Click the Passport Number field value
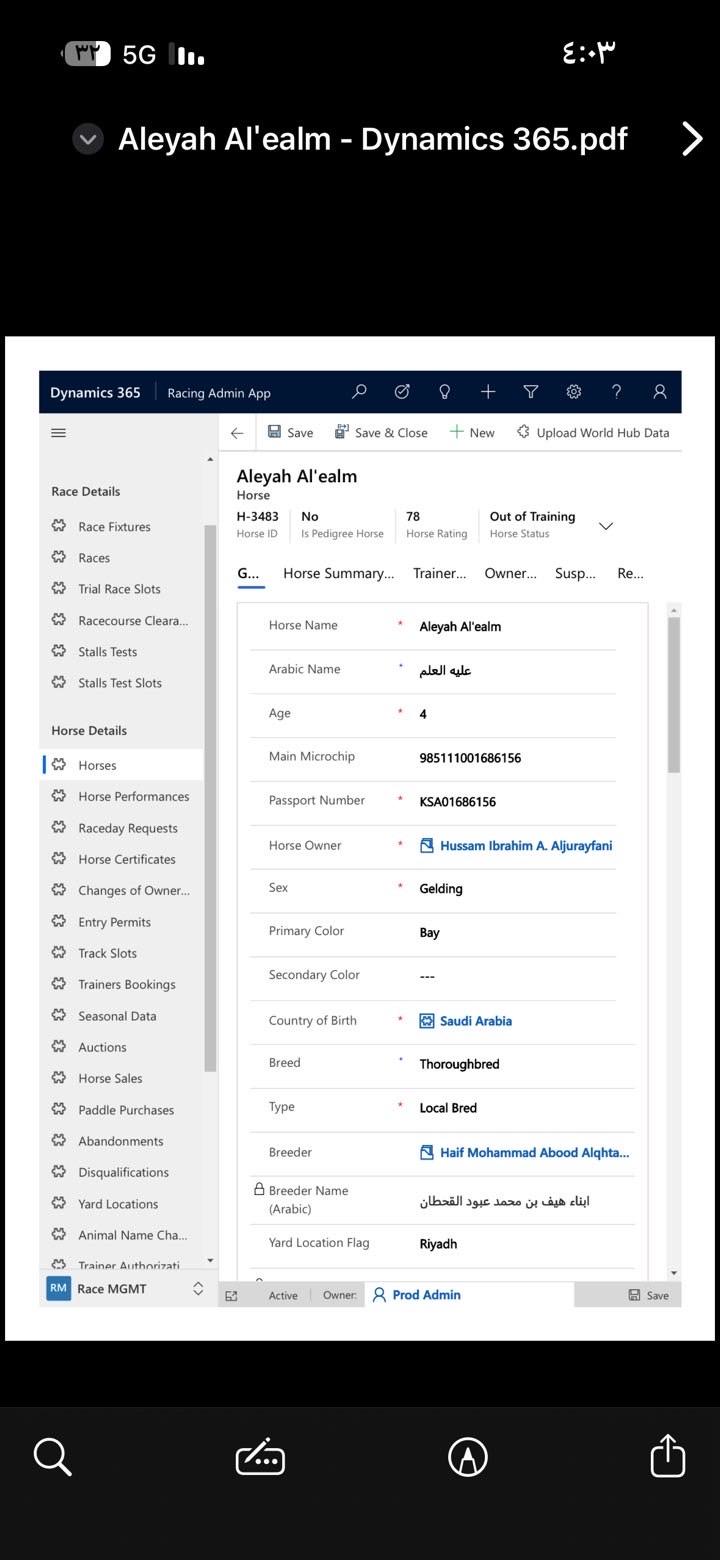 tap(457, 802)
